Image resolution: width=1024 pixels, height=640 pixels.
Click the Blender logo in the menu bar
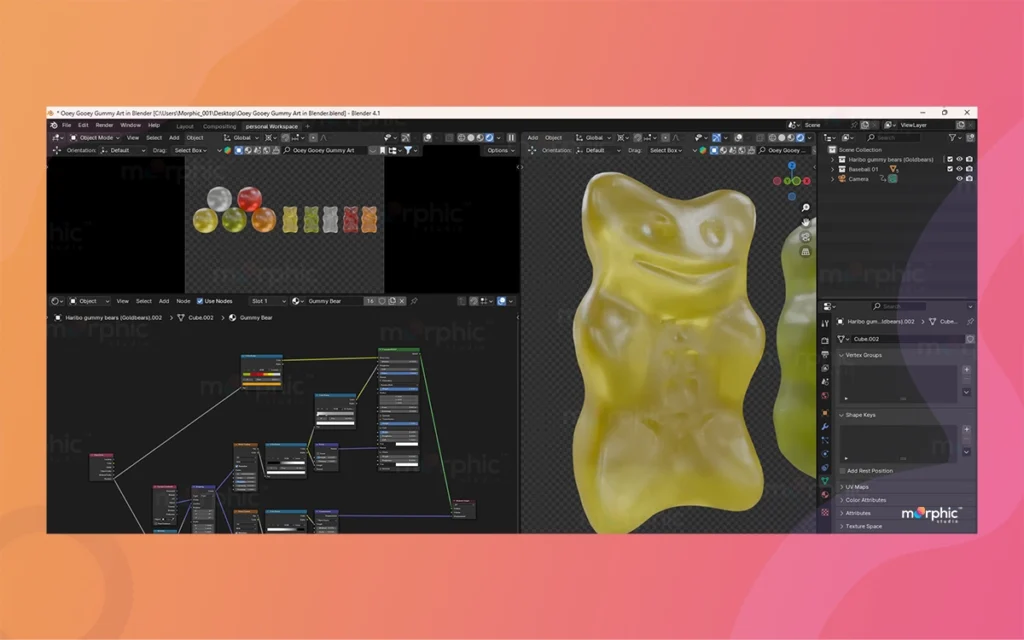[54, 125]
